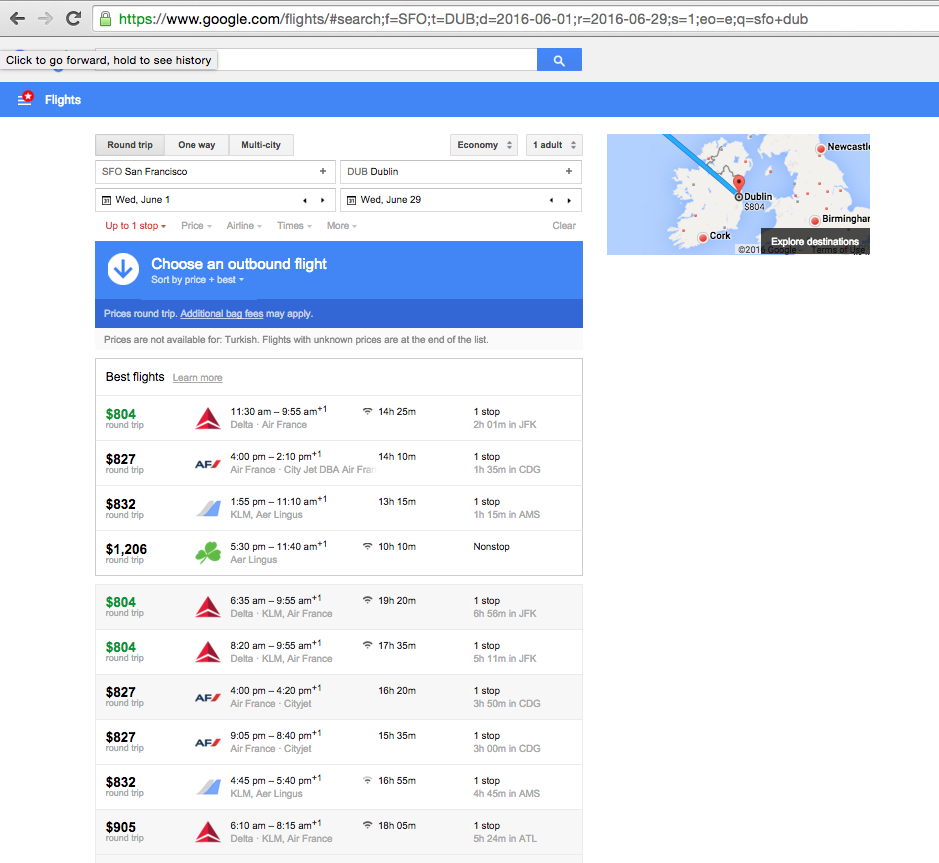Select the Round trip option
Screen dimensions: 939x863
coord(129,145)
